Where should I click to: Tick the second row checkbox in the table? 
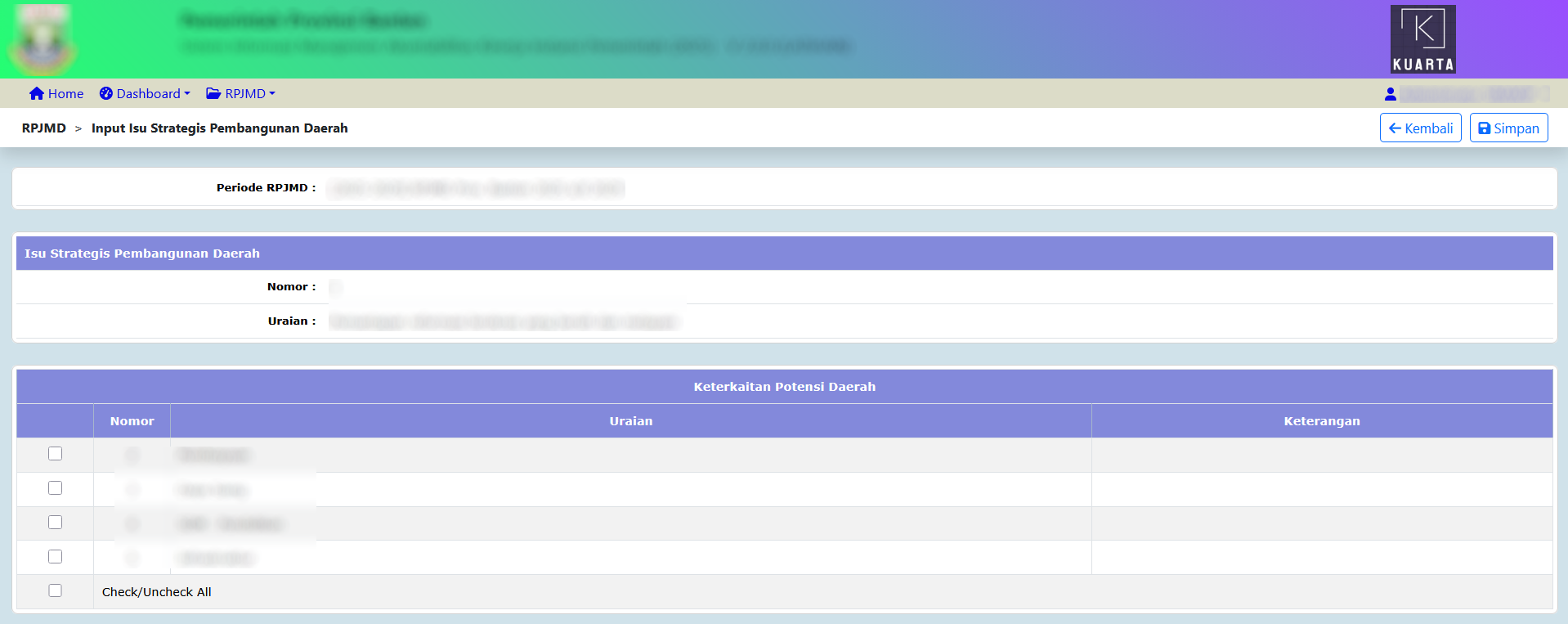click(55, 488)
